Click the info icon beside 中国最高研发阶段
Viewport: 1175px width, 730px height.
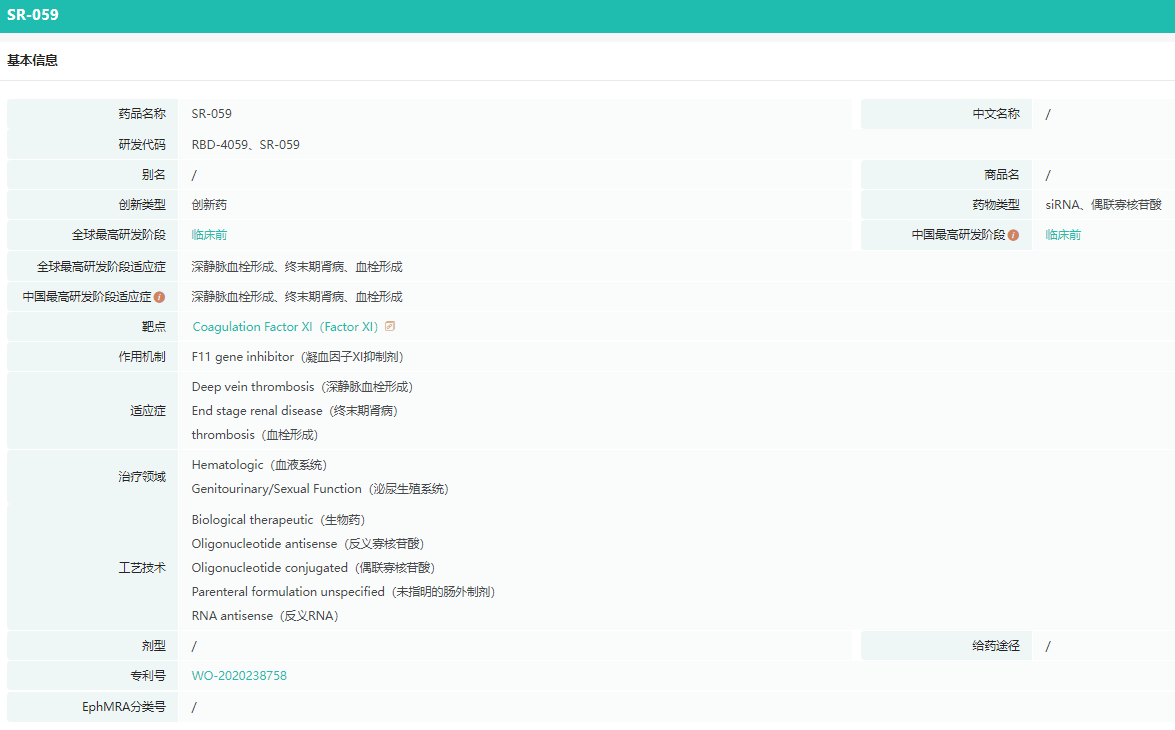click(x=1013, y=235)
